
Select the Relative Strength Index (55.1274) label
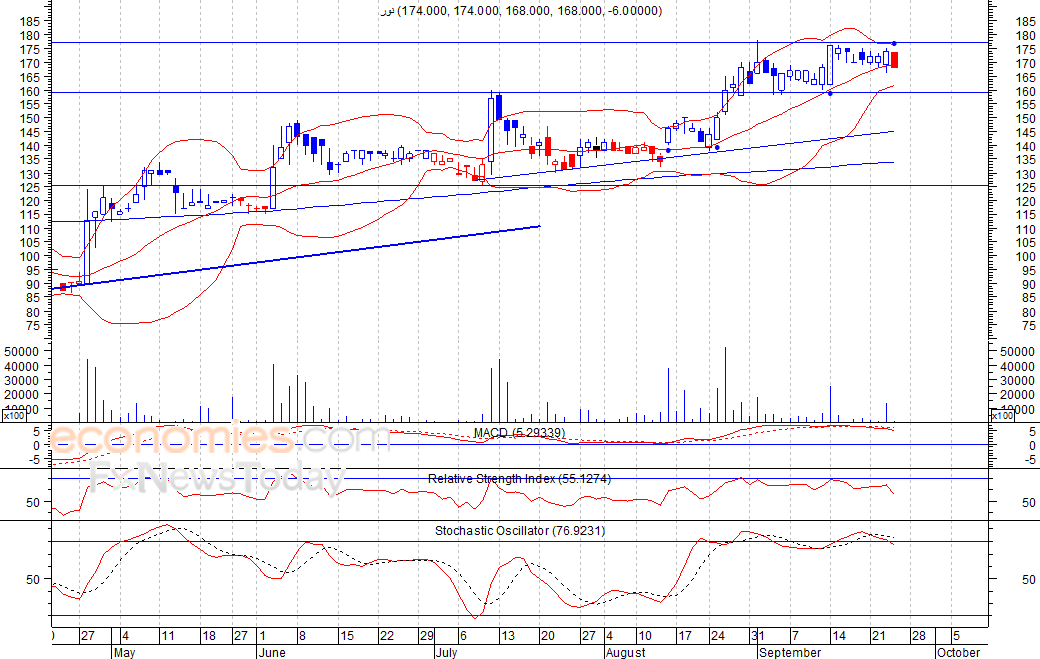click(519, 479)
